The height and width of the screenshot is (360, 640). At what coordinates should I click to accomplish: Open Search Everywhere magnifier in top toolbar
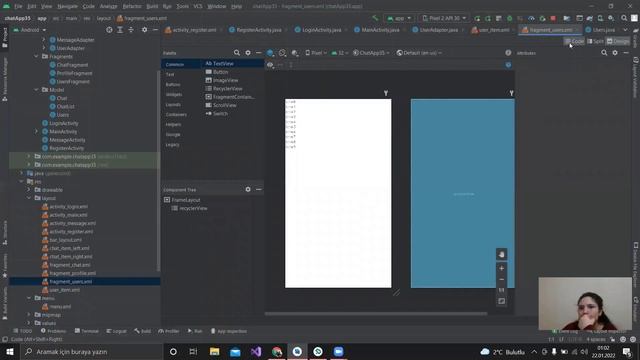pos(624,18)
